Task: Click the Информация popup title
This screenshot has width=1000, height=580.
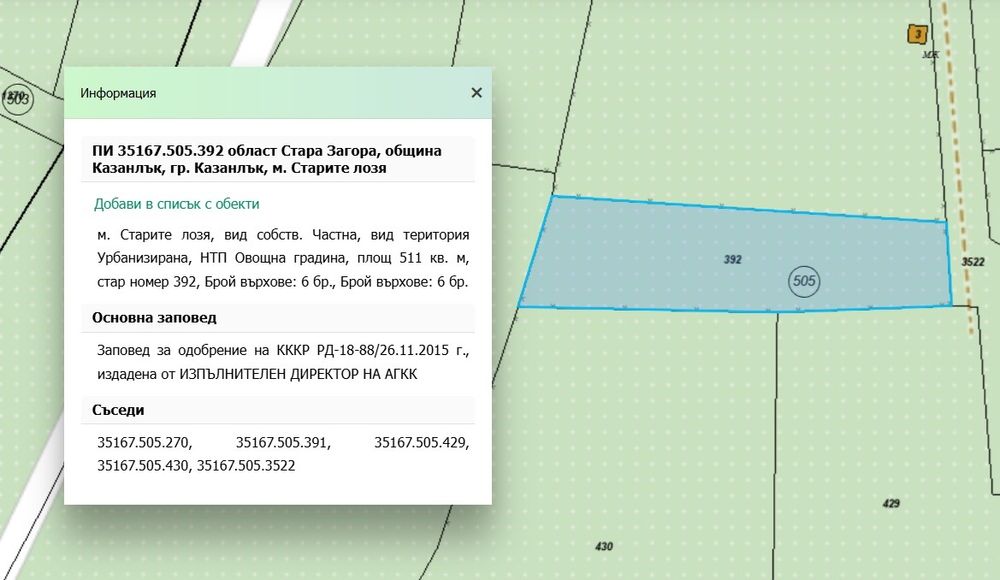Action: coord(118,93)
